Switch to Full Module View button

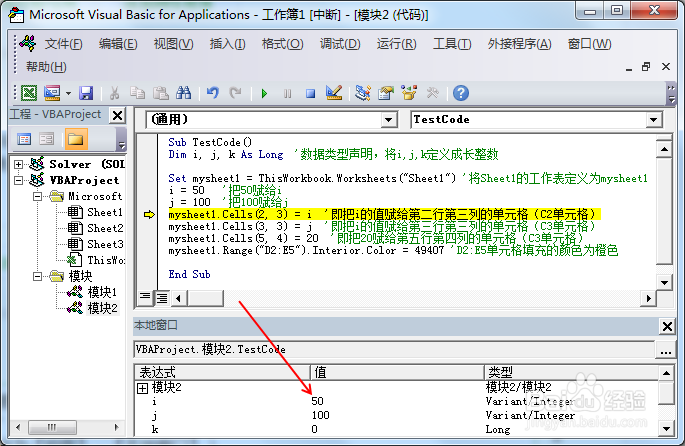[162, 298]
